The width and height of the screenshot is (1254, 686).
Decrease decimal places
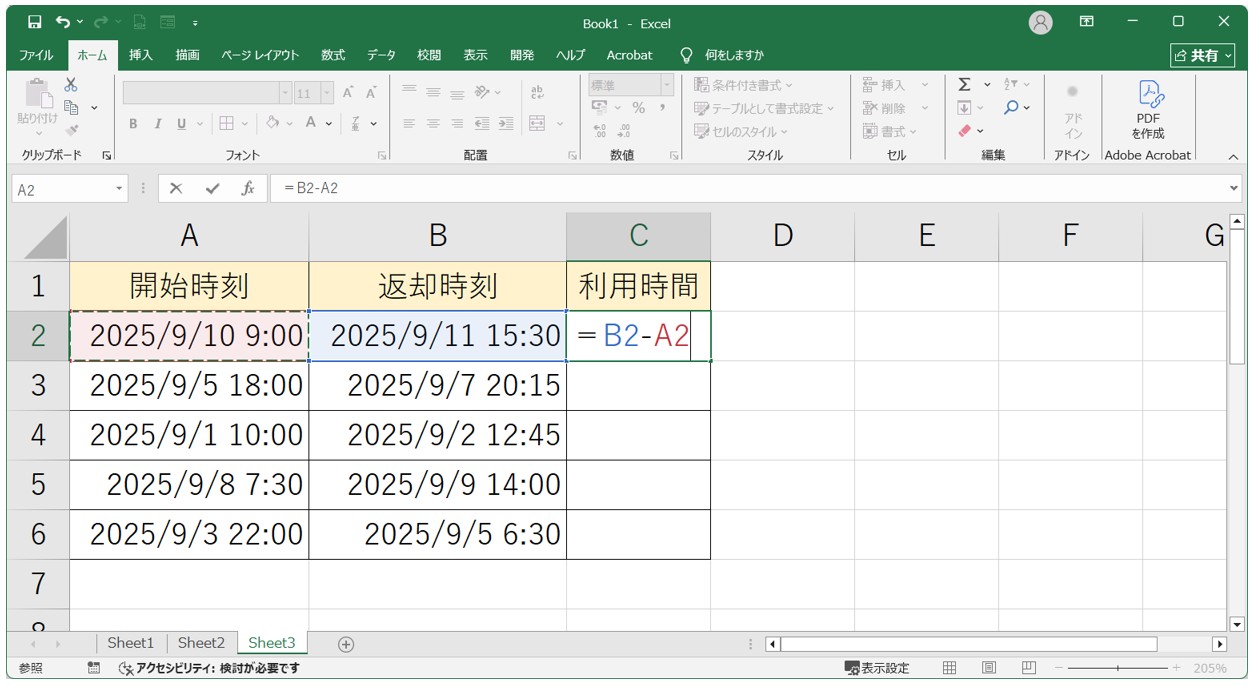click(624, 130)
